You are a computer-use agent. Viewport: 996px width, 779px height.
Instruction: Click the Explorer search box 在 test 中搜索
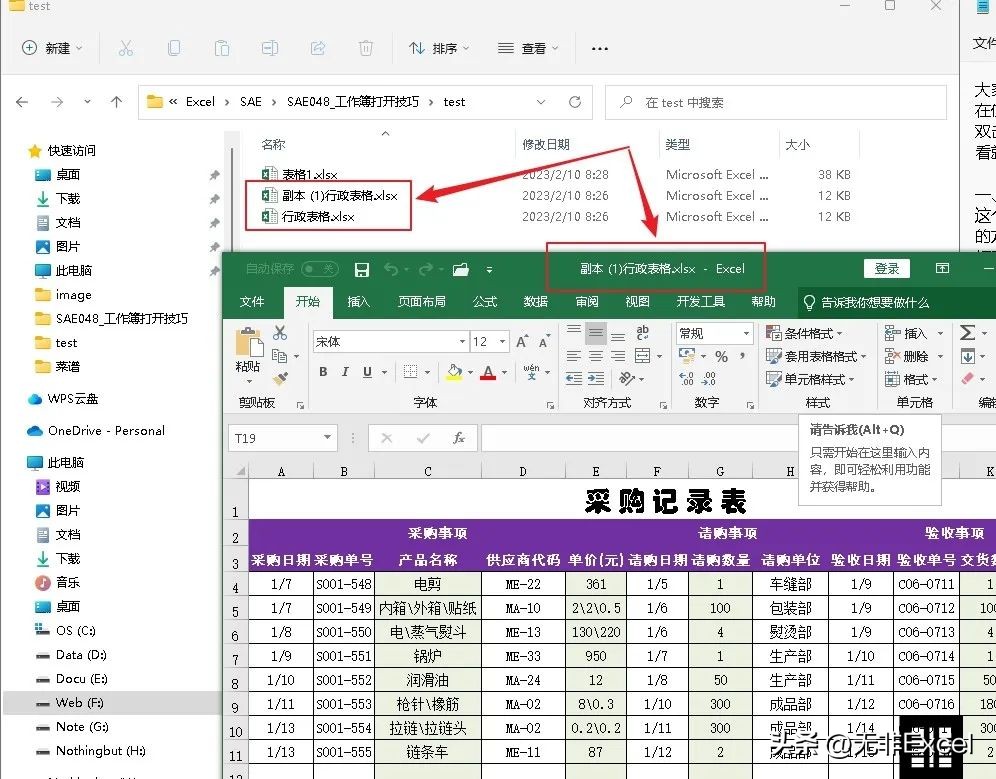point(776,102)
